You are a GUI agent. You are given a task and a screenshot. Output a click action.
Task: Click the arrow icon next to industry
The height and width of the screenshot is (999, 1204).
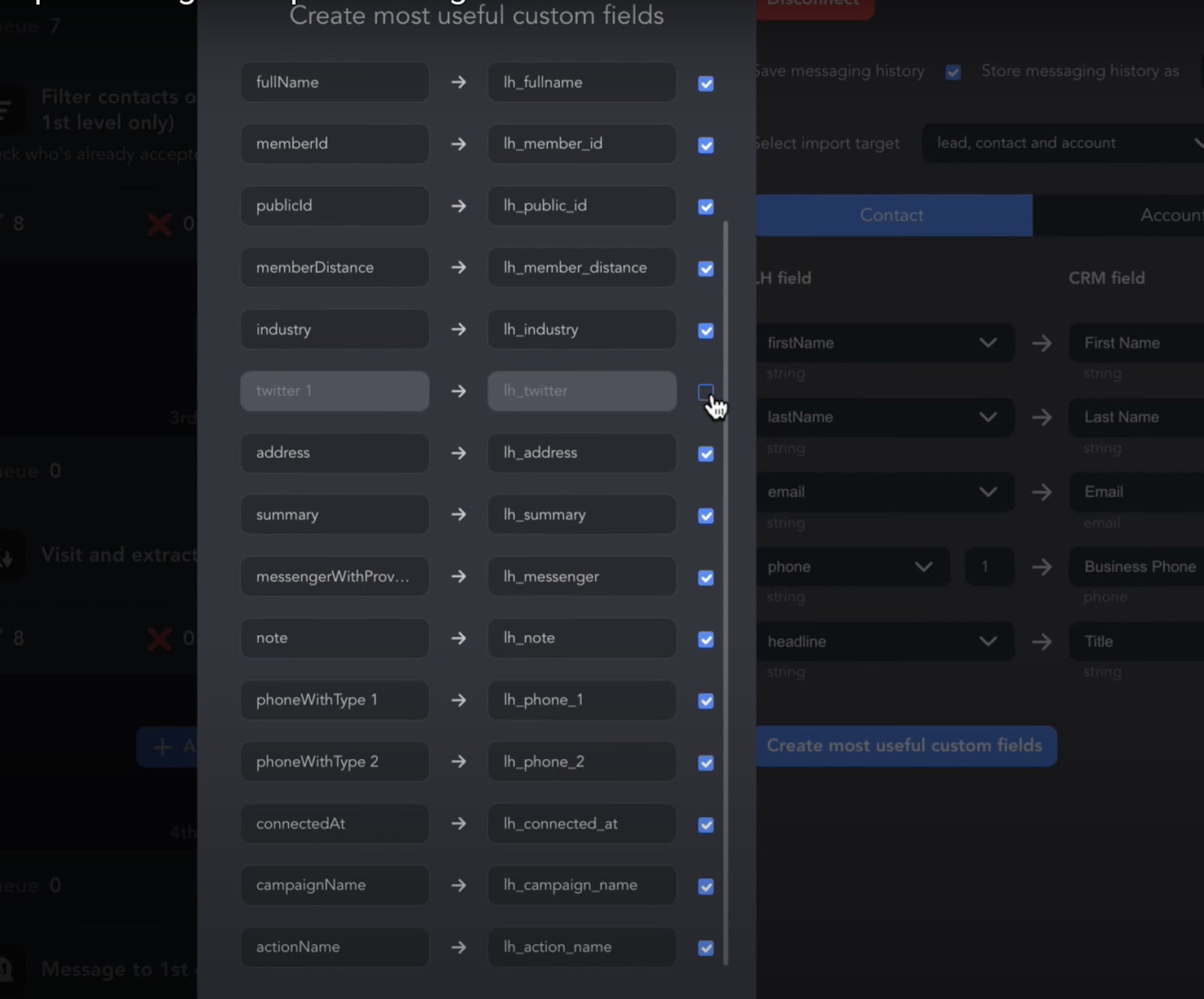(x=458, y=329)
